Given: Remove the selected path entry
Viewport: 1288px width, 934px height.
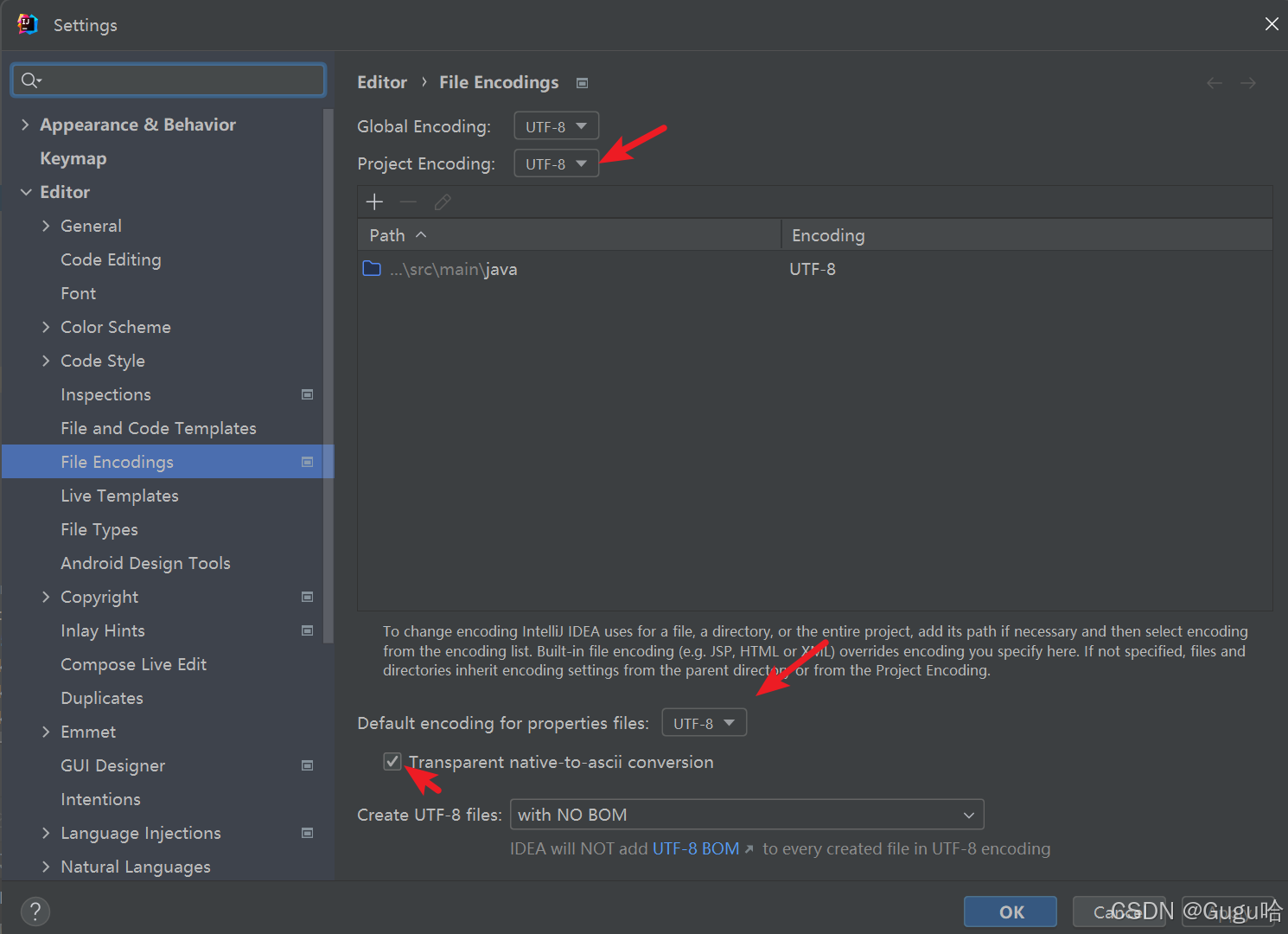Looking at the screenshot, I should tap(408, 202).
